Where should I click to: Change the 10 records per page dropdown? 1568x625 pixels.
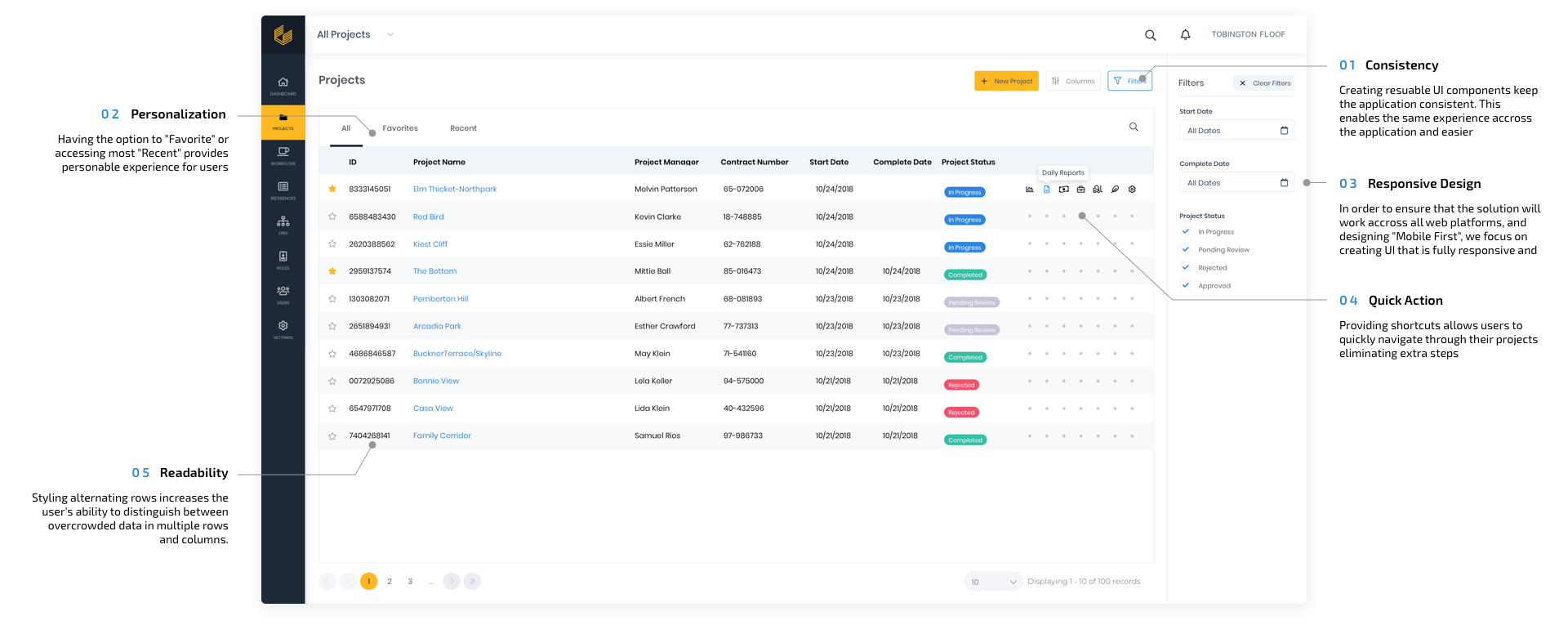pos(993,582)
